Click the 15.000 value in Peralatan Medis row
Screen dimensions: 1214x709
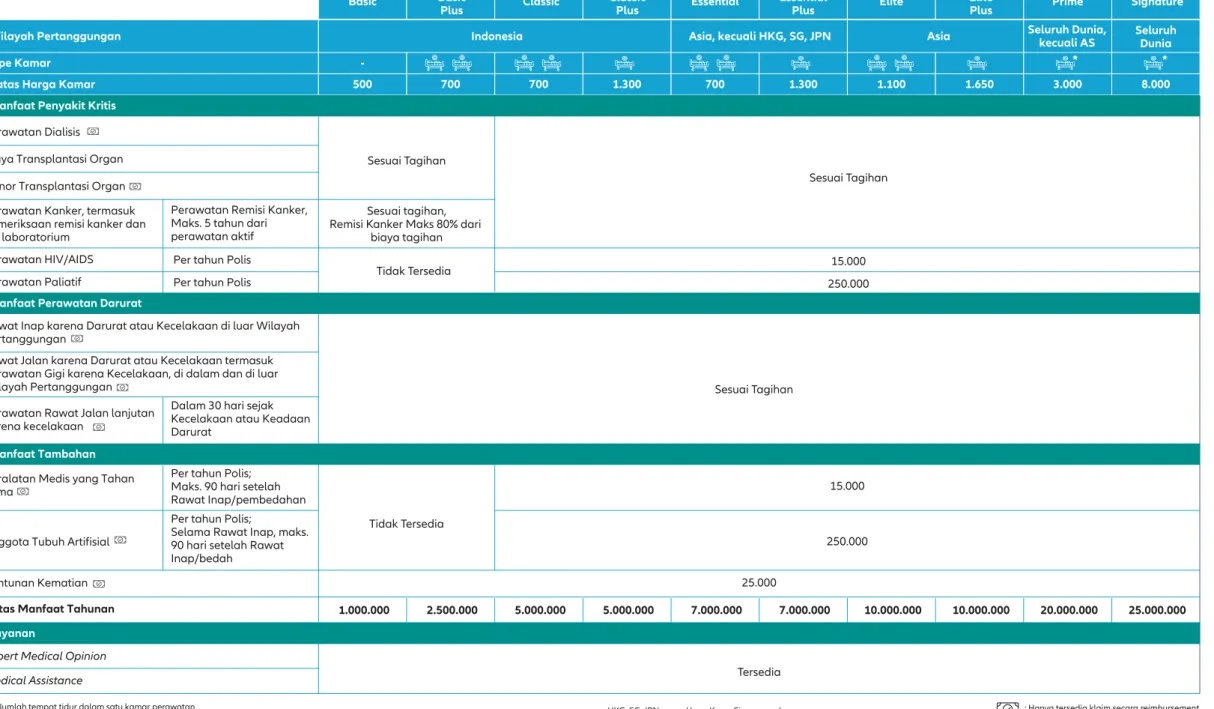click(848, 487)
